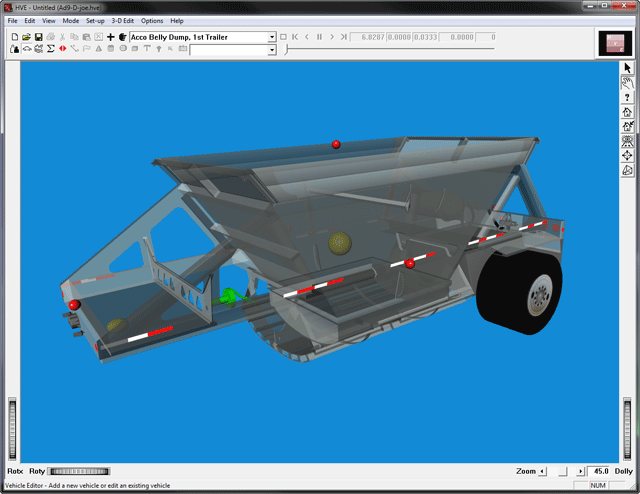Click the Roty thumbwheel slider

click(71, 471)
